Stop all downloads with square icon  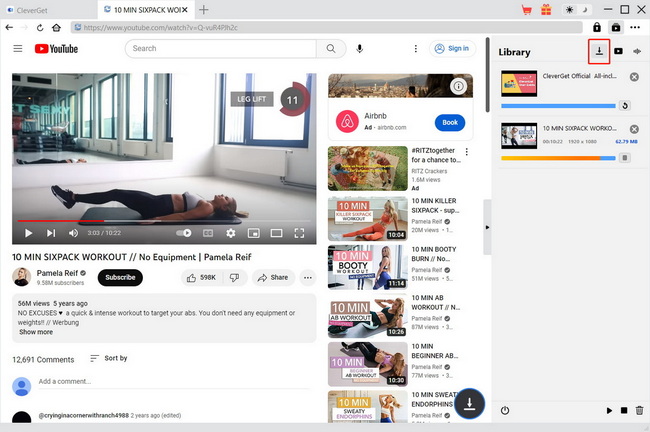point(624,411)
